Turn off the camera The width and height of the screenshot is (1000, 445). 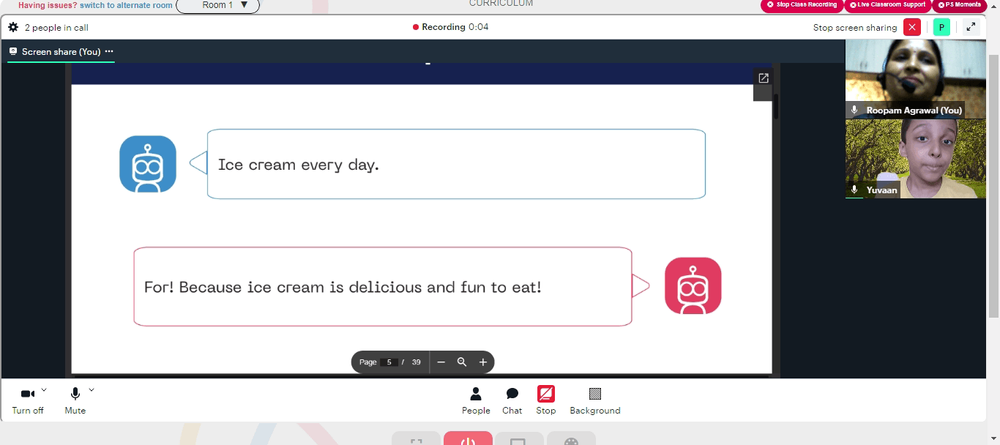click(27, 401)
